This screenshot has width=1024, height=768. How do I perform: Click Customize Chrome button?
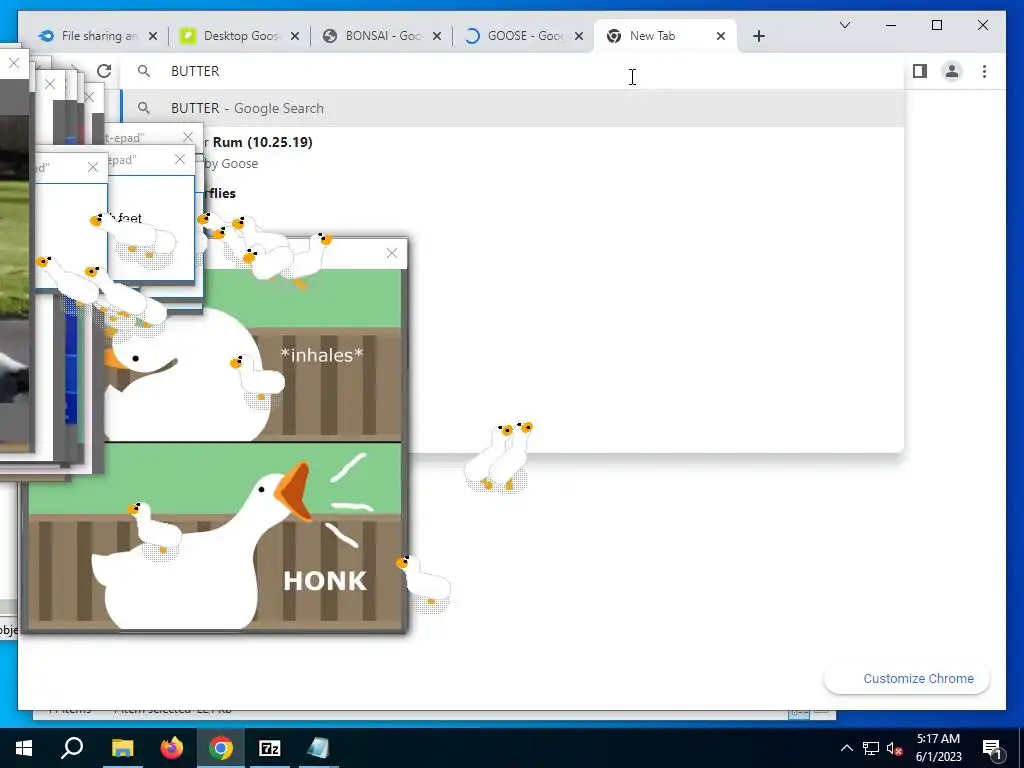coord(907,679)
